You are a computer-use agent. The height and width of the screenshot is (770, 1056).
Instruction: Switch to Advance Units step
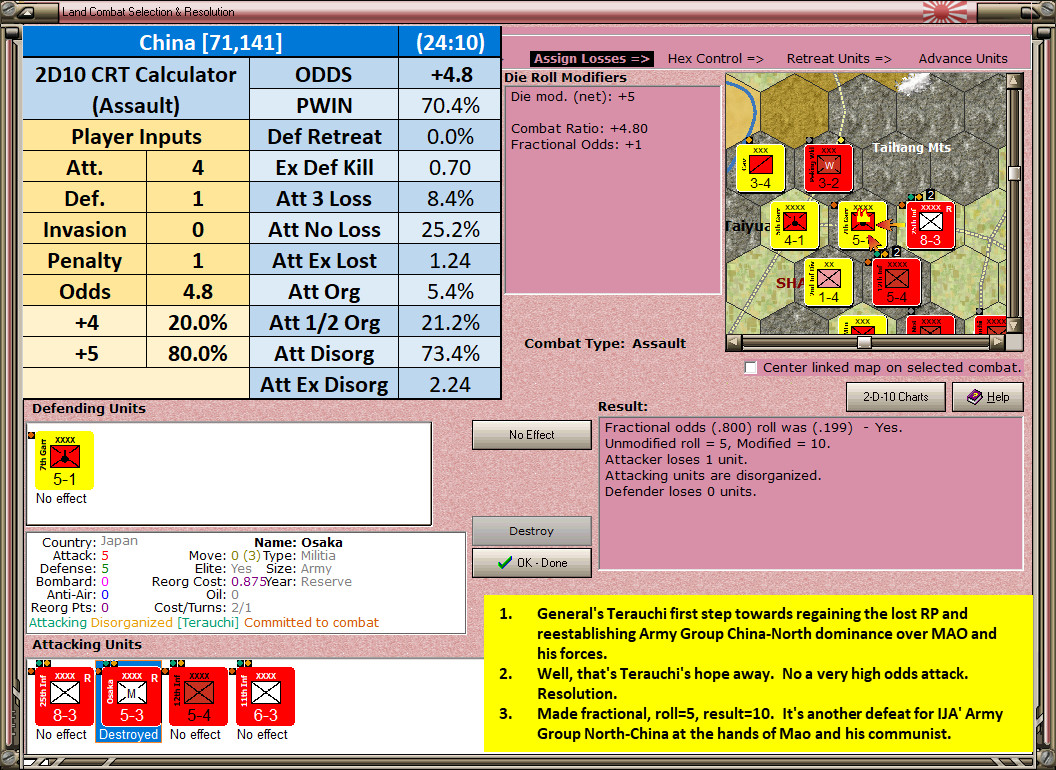point(963,59)
